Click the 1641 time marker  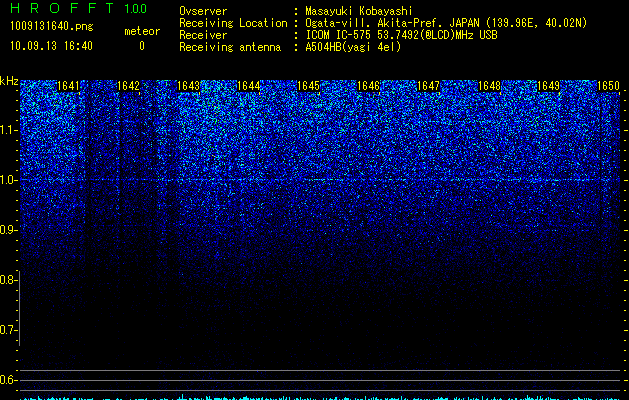coord(68,86)
